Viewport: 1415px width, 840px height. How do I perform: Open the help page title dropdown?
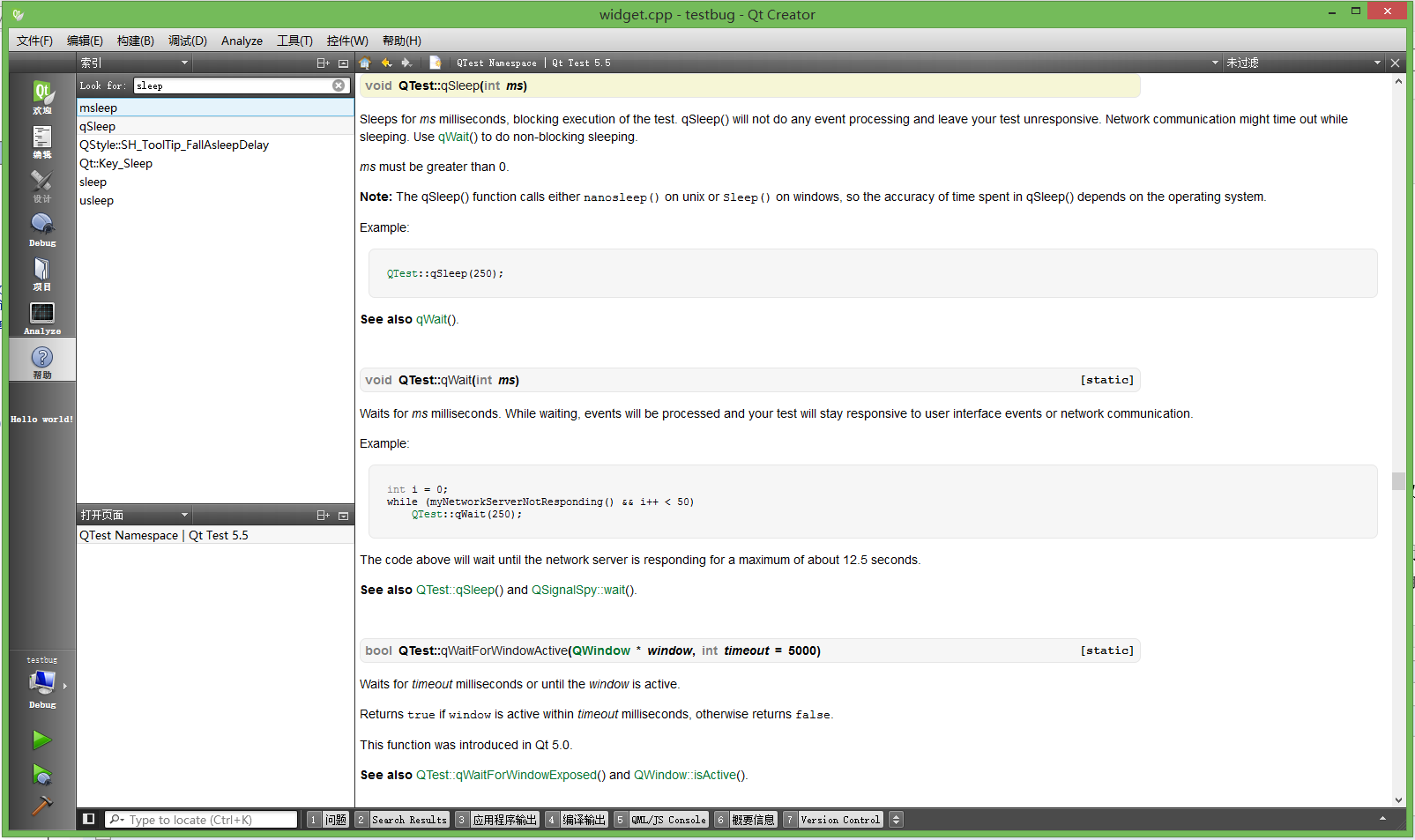[x=838, y=63]
